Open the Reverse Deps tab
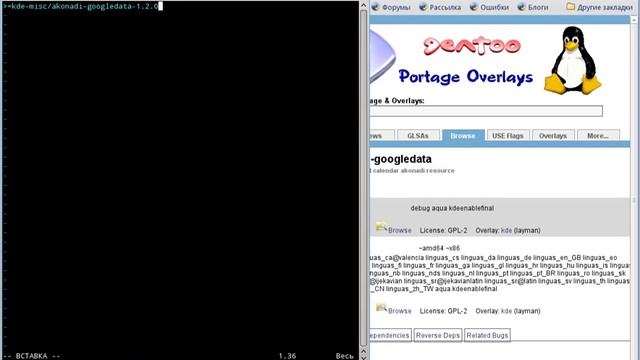 pos(438,335)
